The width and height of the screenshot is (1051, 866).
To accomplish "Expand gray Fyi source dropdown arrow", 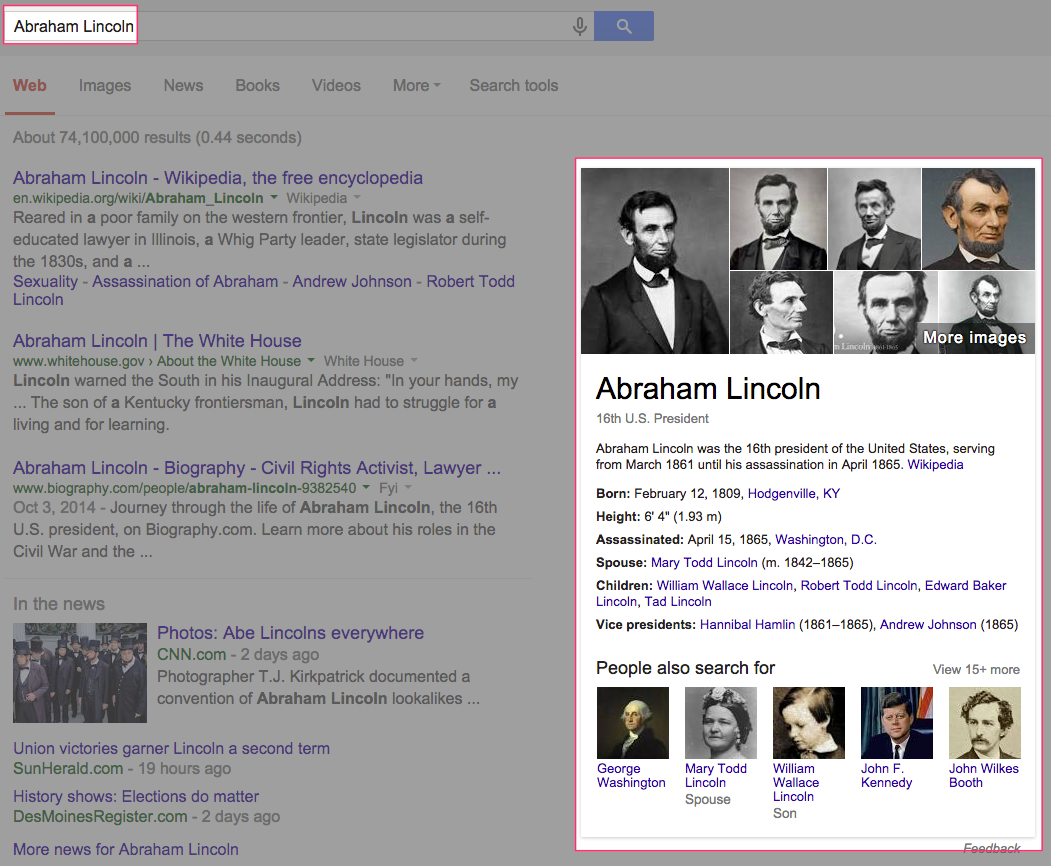I will [x=408, y=487].
